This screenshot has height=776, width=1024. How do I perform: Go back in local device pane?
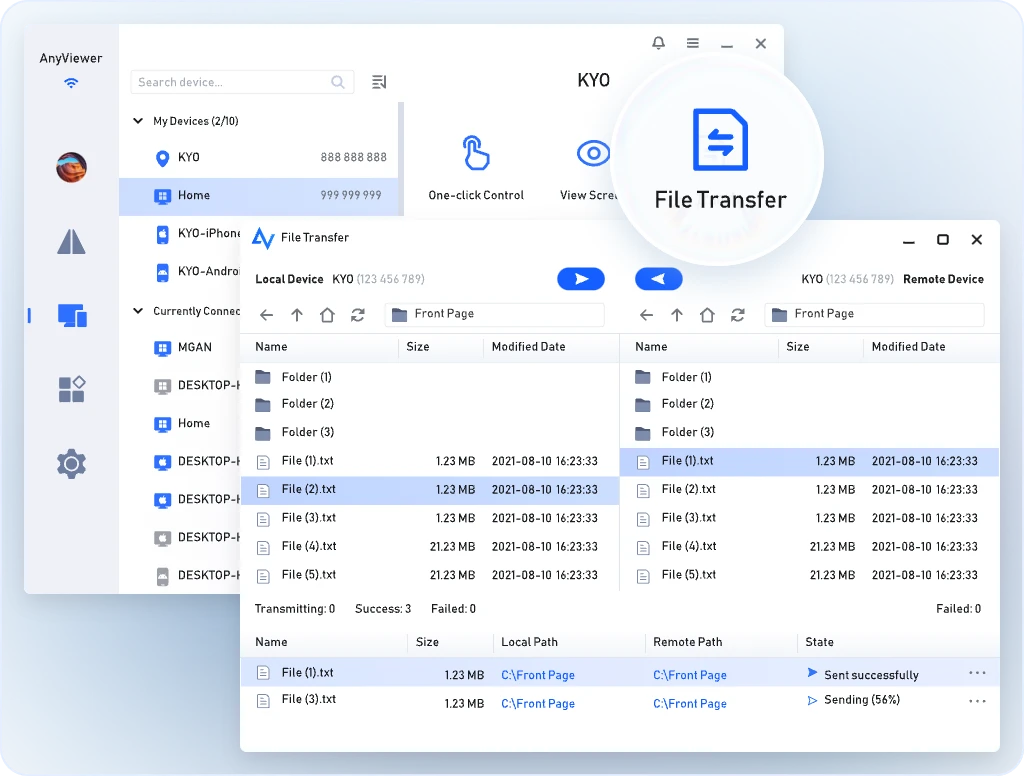point(266,315)
